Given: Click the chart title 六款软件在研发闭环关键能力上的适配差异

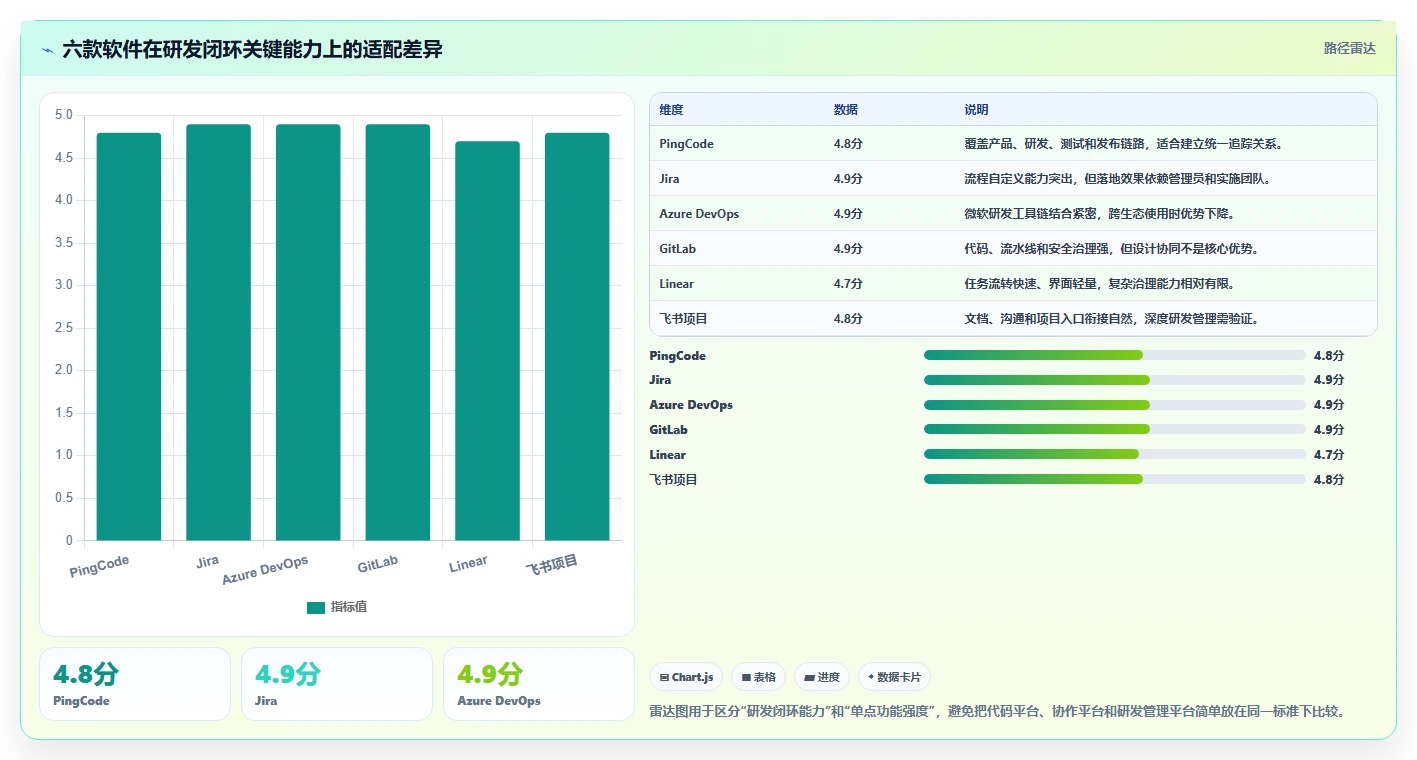Looking at the screenshot, I should [x=252, y=49].
